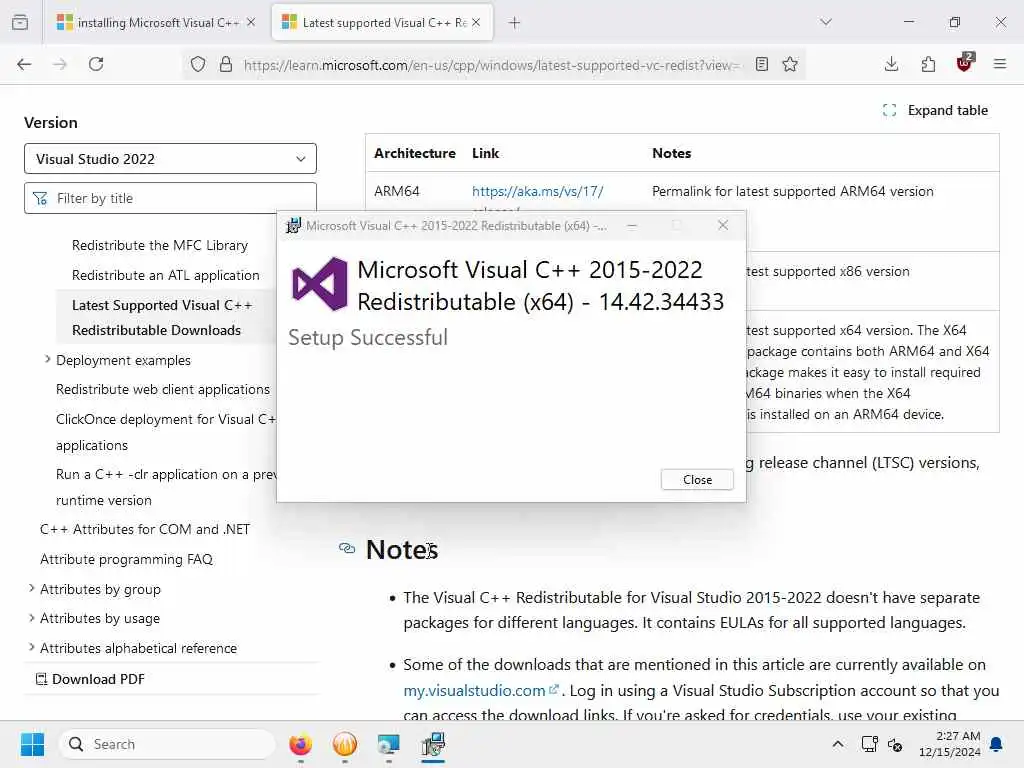The image size is (1024, 768).
Task: Reload the current page
Action: tap(96, 64)
